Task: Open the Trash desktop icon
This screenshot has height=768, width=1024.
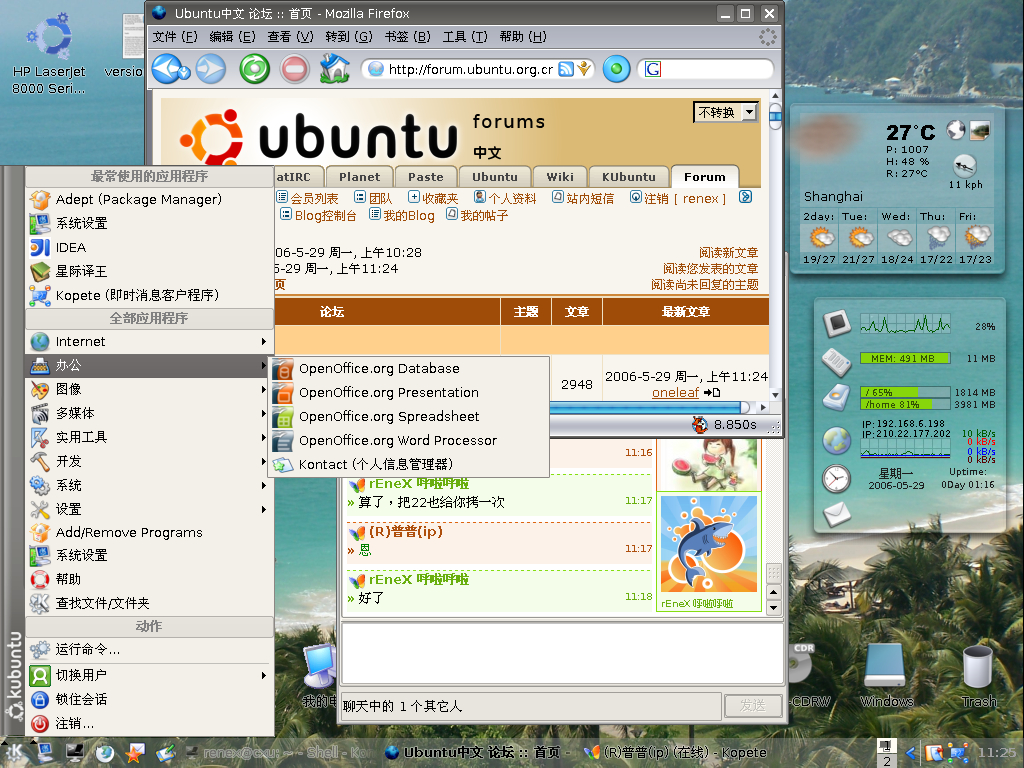Action: click(978, 676)
